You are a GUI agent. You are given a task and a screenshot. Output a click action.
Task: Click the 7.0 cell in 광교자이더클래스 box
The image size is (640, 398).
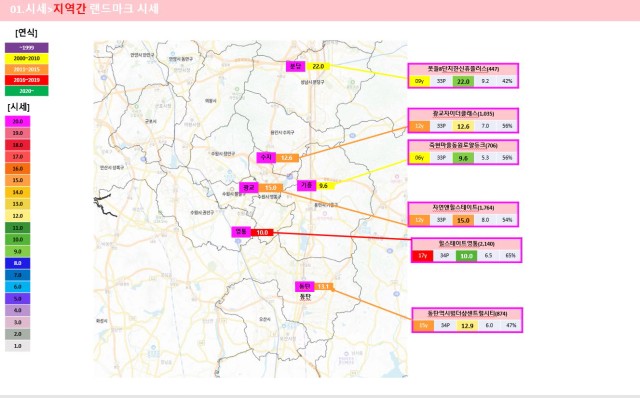(x=485, y=126)
